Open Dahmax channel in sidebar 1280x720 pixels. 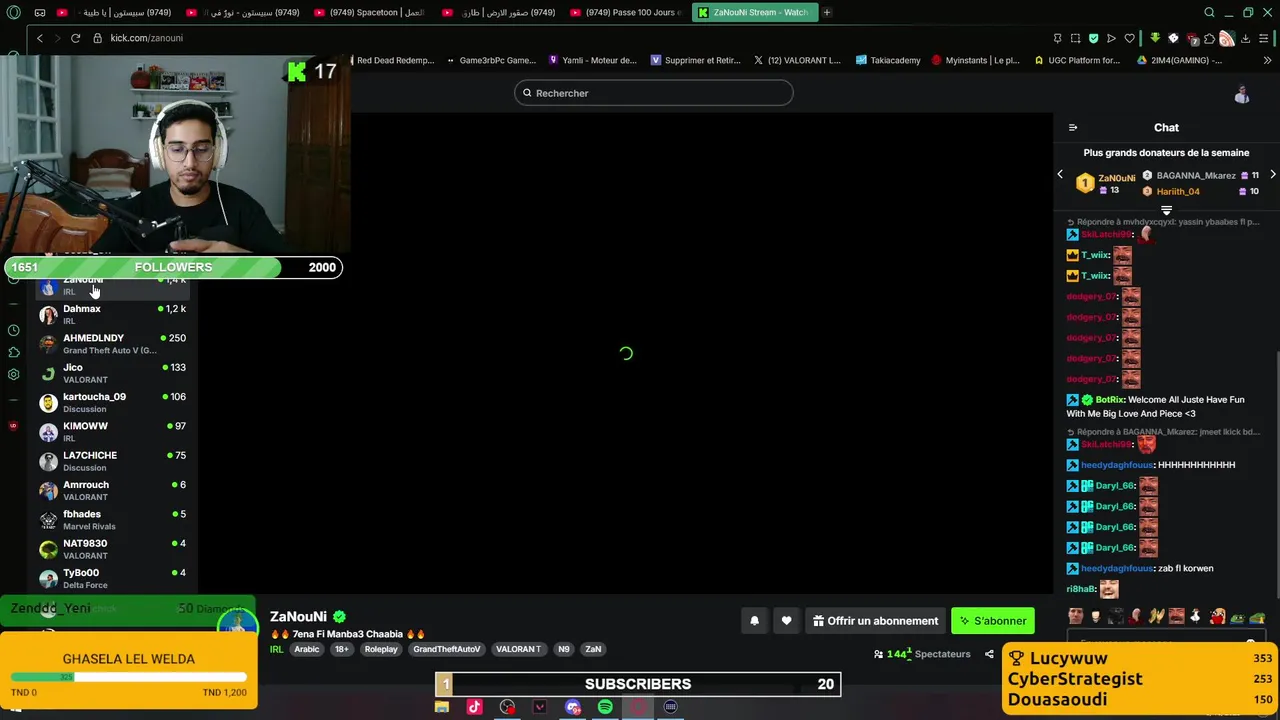113,315
